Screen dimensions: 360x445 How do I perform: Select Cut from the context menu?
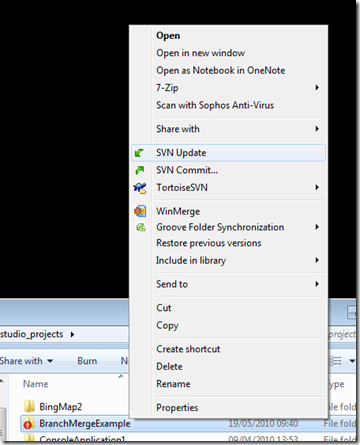coord(229,308)
